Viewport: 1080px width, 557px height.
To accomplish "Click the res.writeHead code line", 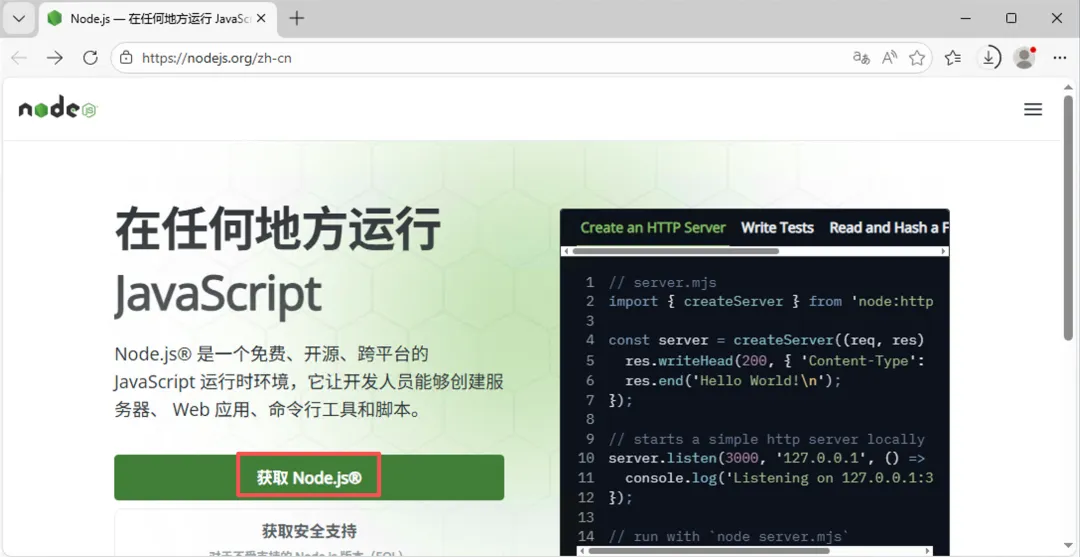I will (774, 361).
